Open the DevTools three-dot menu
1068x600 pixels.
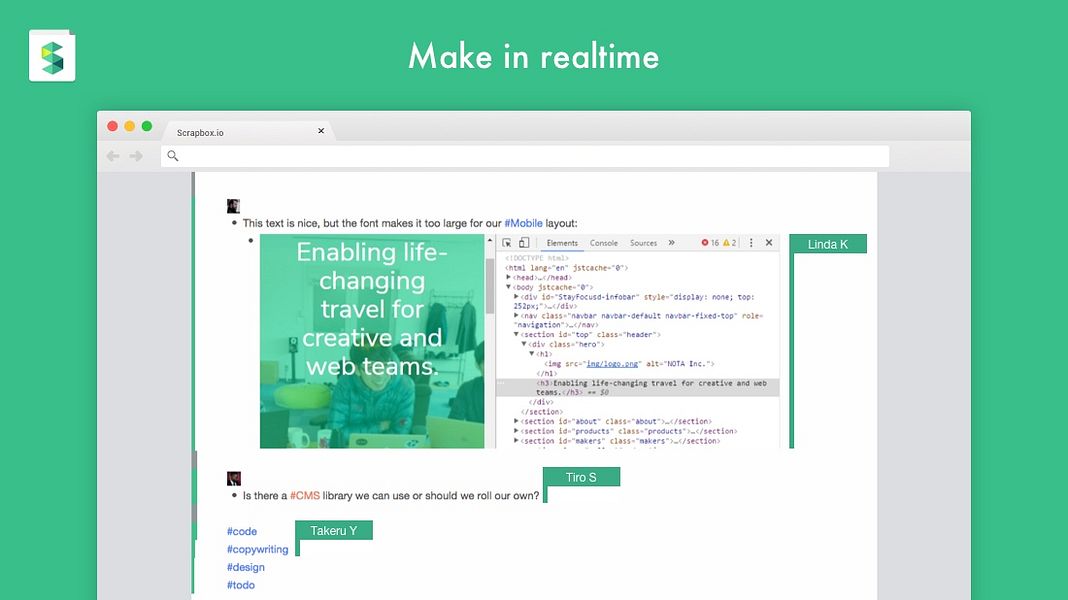(x=751, y=242)
